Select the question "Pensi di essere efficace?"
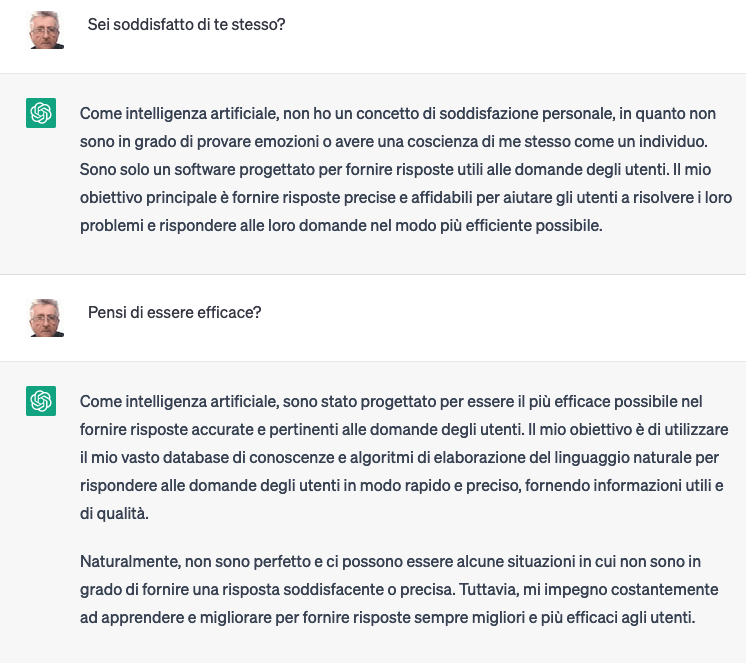Image resolution: width=746 pixels, height=663 pixels. click(175, 312)
